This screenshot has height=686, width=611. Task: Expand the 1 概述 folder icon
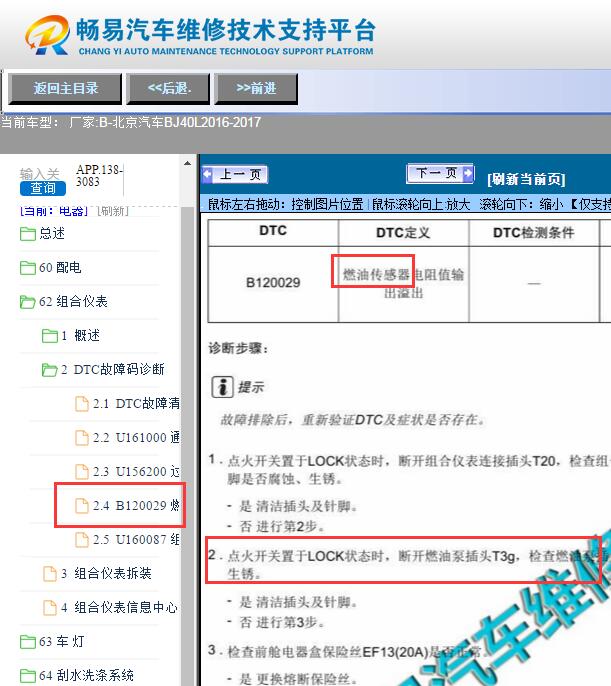click(50, 336)
